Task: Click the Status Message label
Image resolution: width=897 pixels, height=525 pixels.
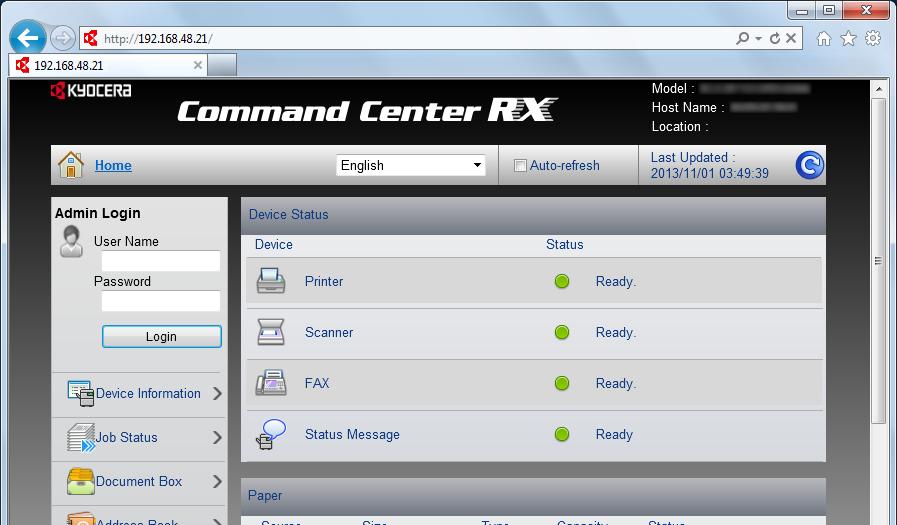Action: point(352,435)
